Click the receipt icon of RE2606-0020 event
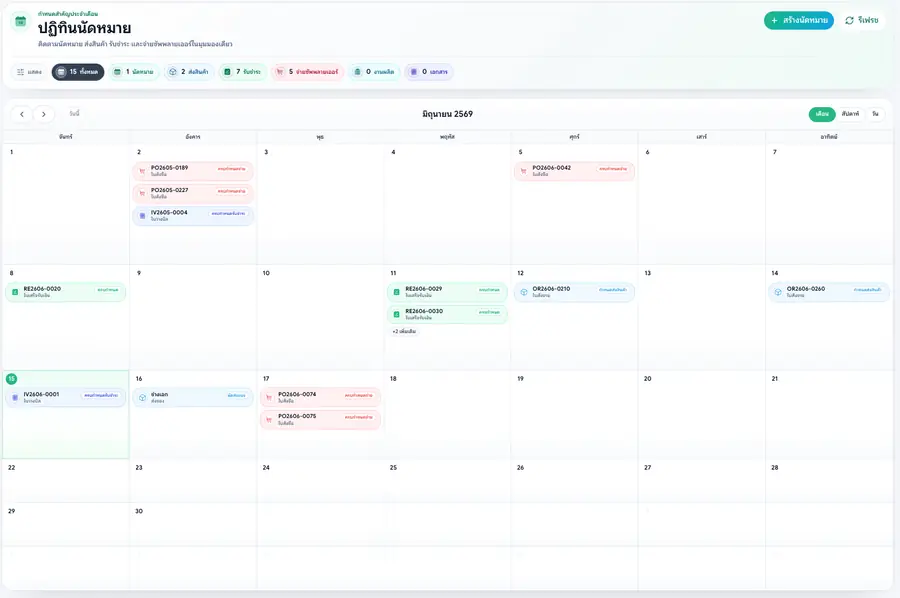The width and height of the screenshot is (900, 598). [x=15, y=292]
